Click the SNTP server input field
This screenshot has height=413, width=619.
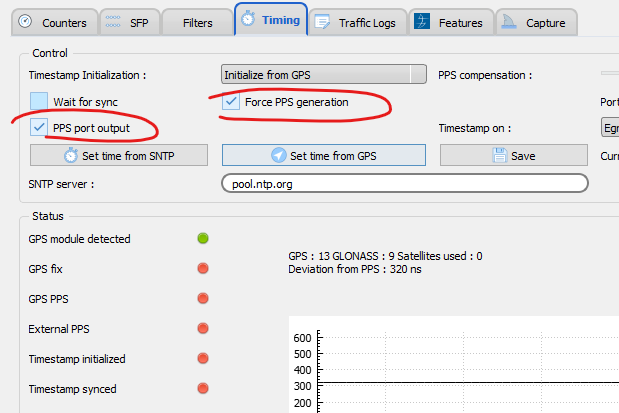click(403, 184)
